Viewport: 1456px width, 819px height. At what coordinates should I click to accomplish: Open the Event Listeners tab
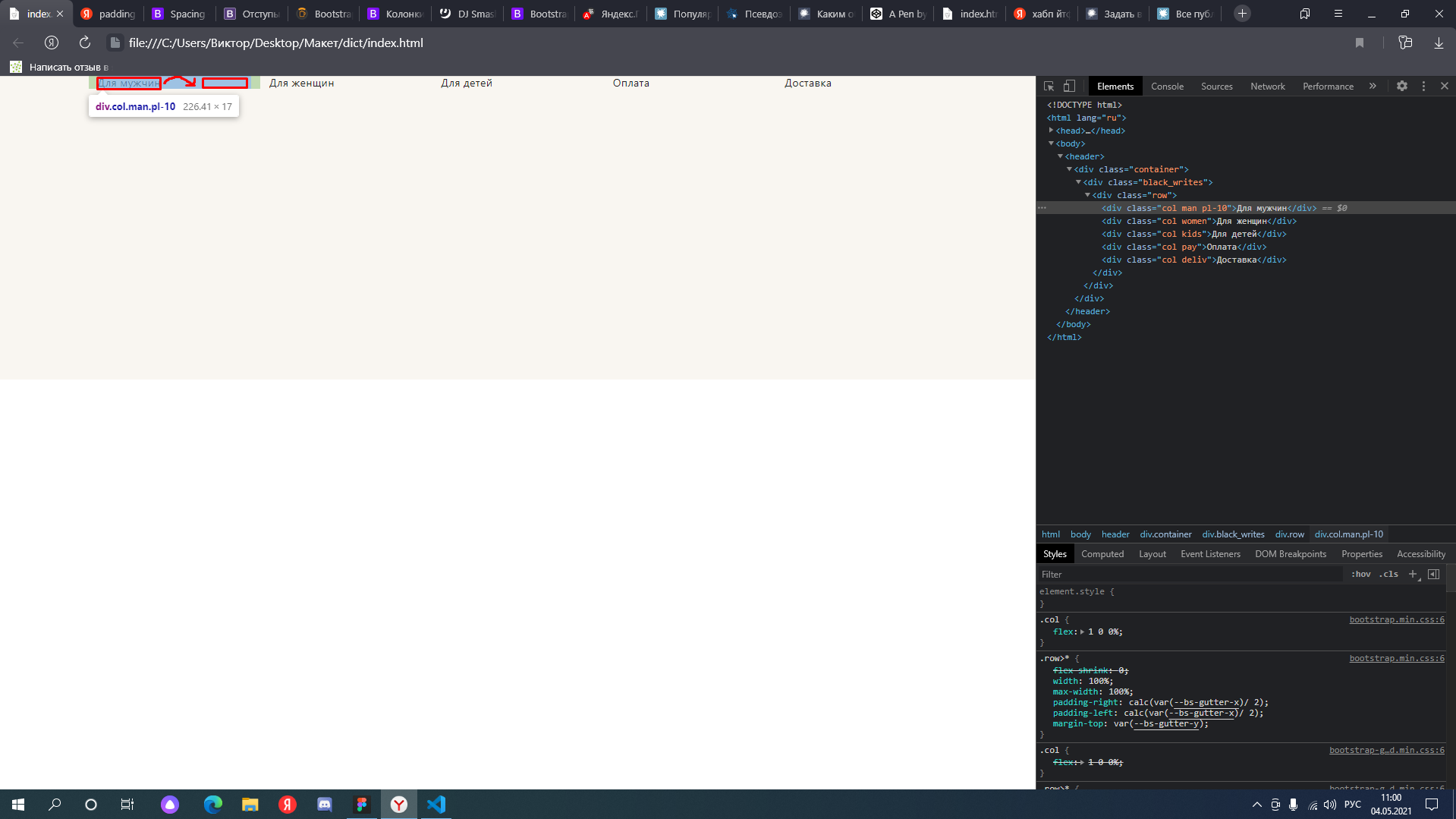[x=1210, y=554]
